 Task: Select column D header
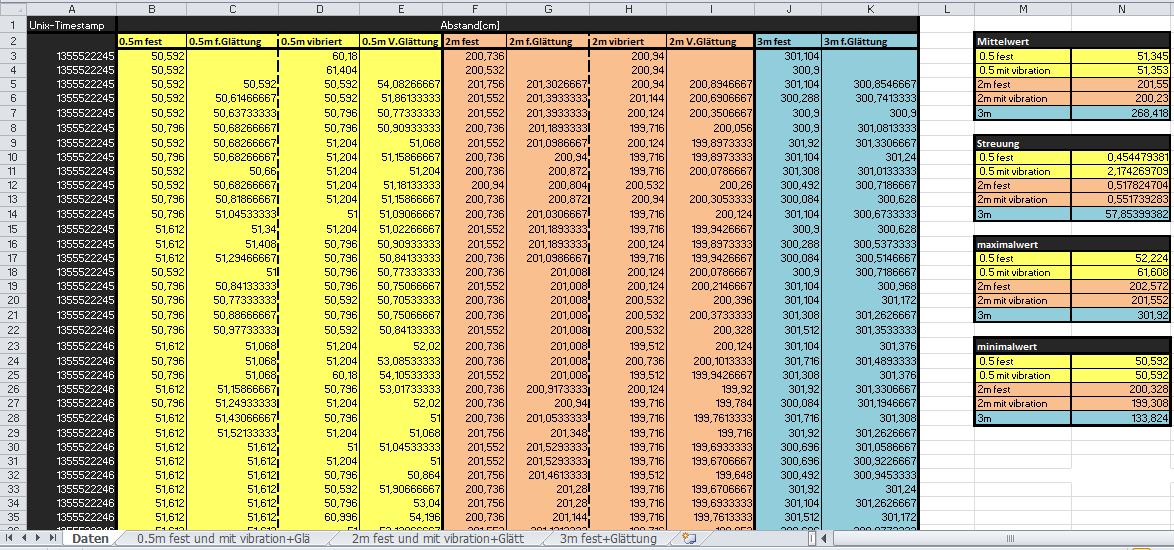(x=320, y=8)
